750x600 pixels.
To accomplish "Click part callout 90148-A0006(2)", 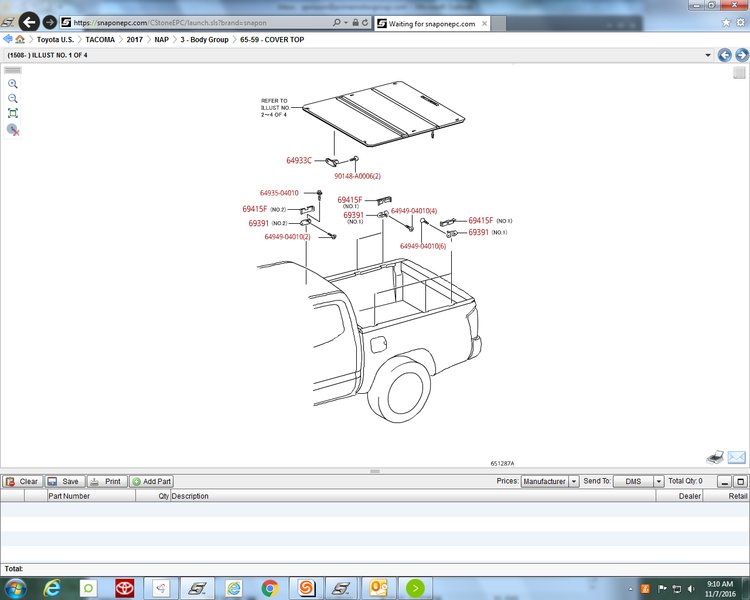I will (357, 176).
